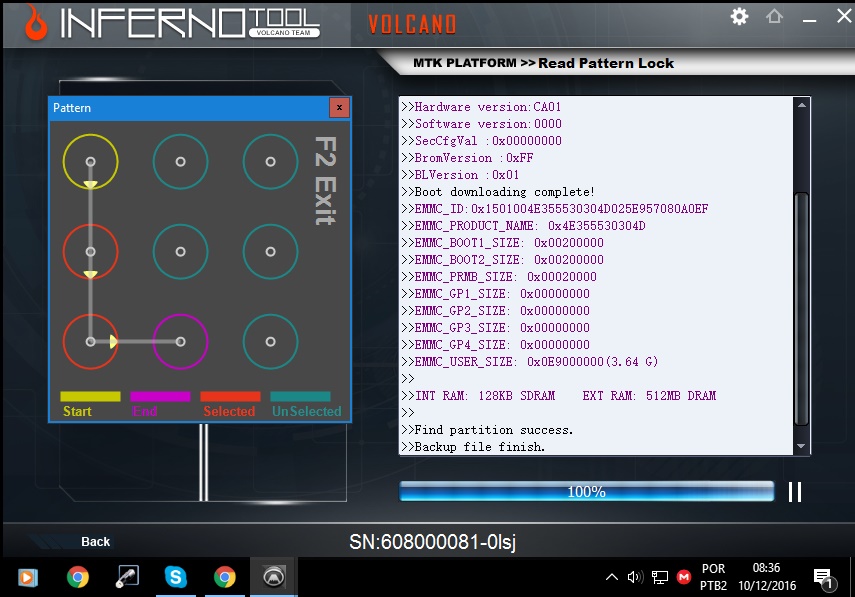Click the Inferno Tool flame logo
855x597 pixels.
pos(36,23)
